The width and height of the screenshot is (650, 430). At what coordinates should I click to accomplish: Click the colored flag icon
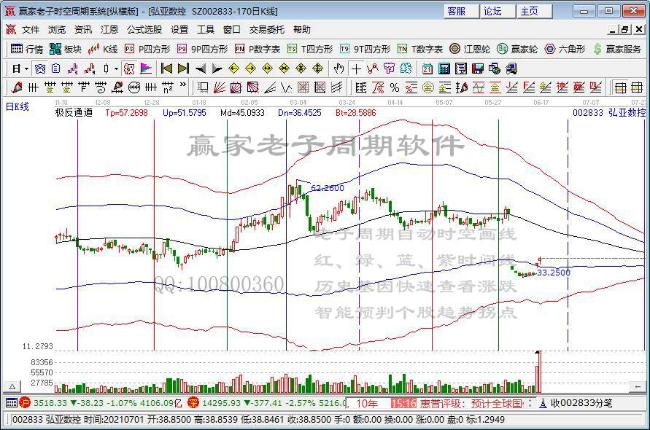146,68
